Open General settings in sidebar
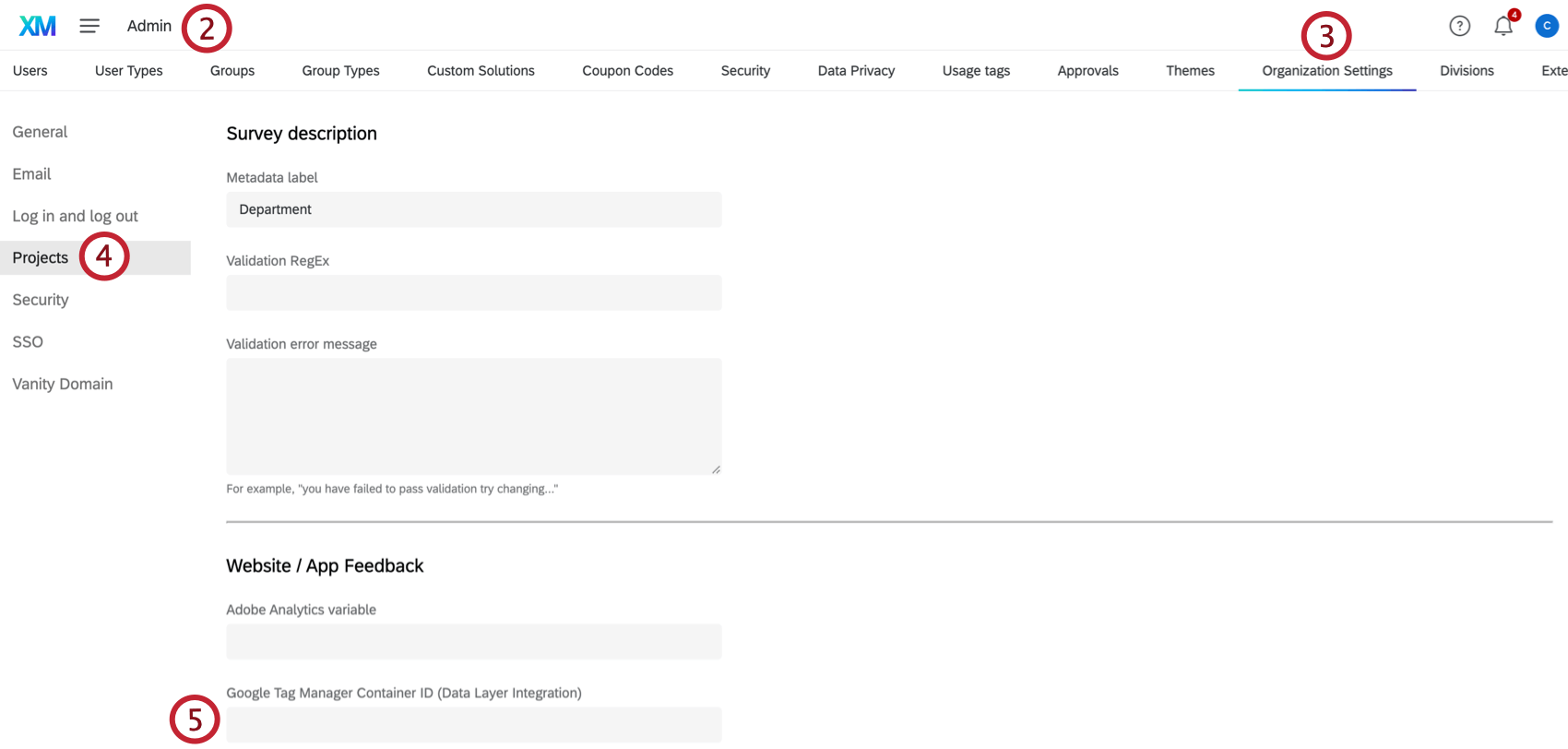The width and height of the screenshot is (1568, 749). (40, 132)
